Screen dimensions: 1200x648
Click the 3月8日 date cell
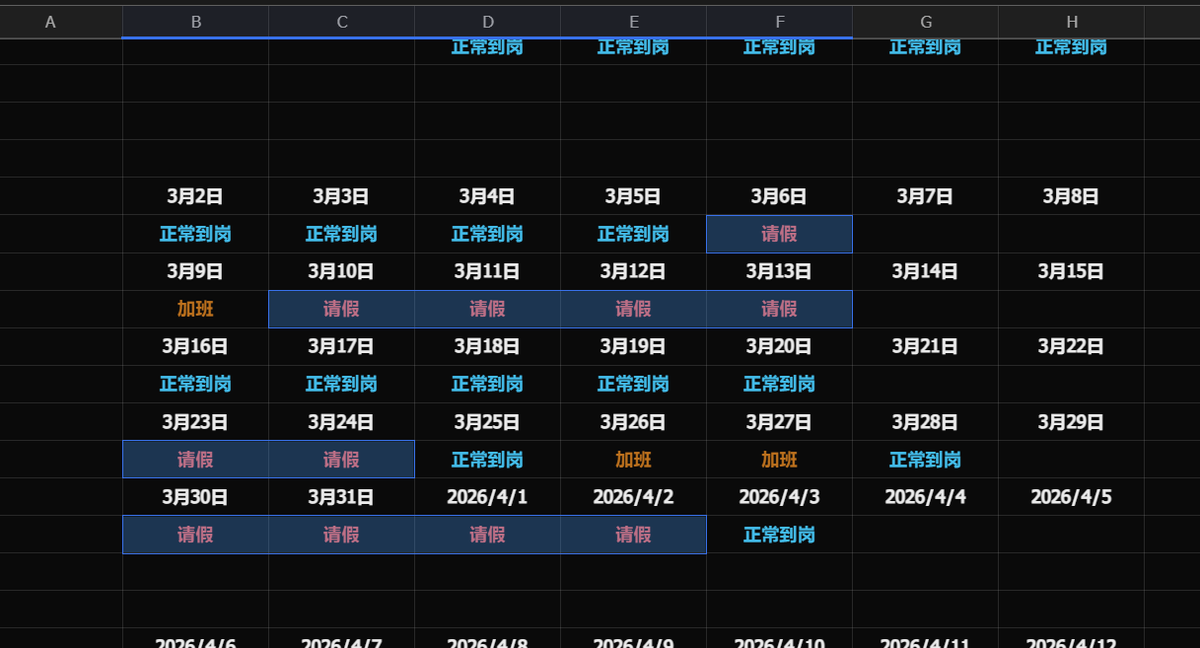(x=1072, y=196)
